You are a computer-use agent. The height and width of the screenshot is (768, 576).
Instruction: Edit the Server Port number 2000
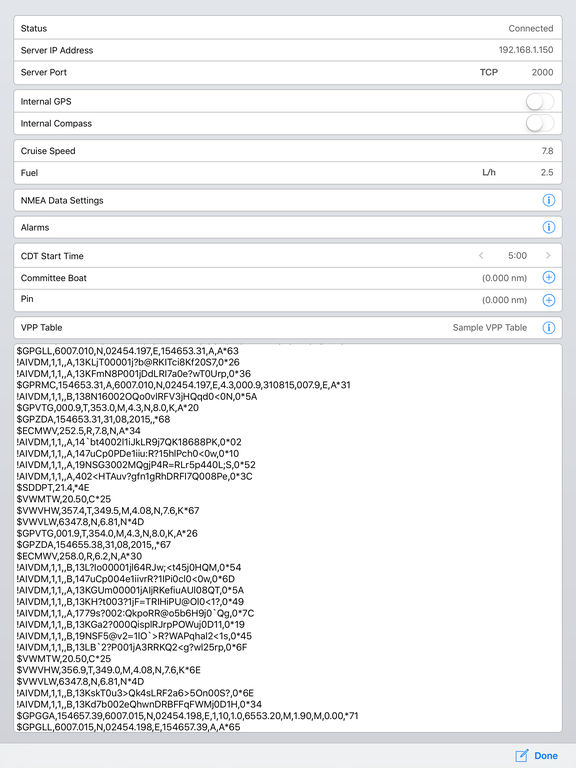542,72
